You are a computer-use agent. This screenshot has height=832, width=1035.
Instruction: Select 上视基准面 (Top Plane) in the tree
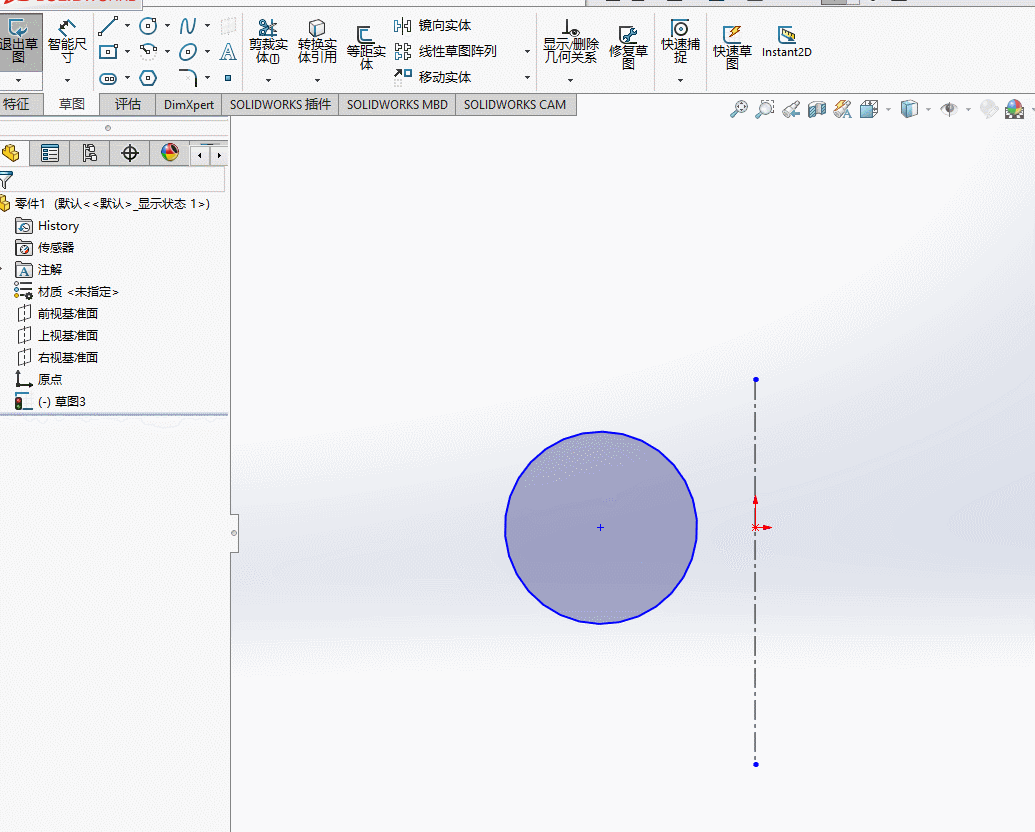pos(67,335)
